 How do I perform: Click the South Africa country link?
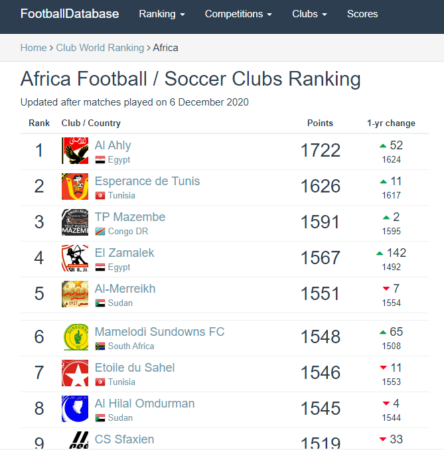[131, 346]
